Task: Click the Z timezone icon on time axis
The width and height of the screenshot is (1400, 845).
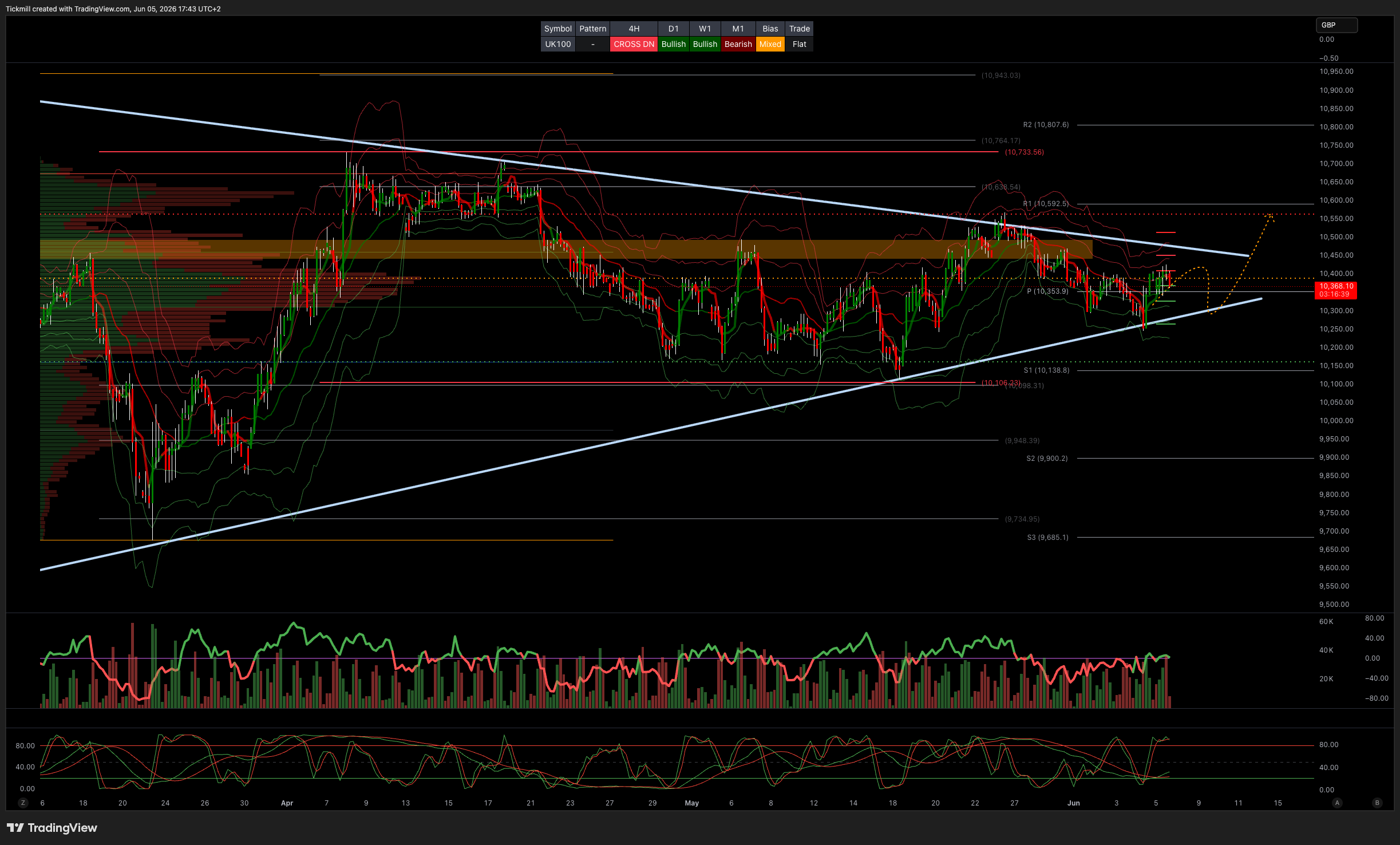Action: click(23, 803)
